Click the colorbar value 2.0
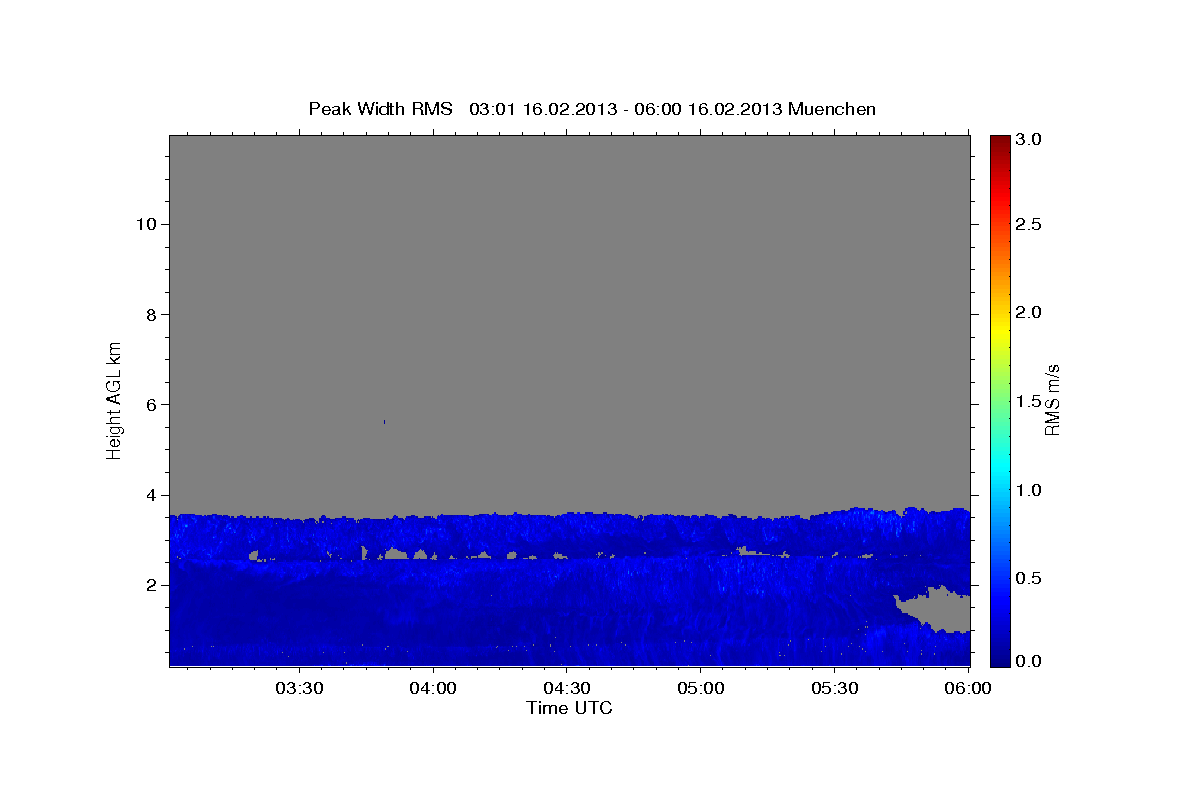 1030,312
